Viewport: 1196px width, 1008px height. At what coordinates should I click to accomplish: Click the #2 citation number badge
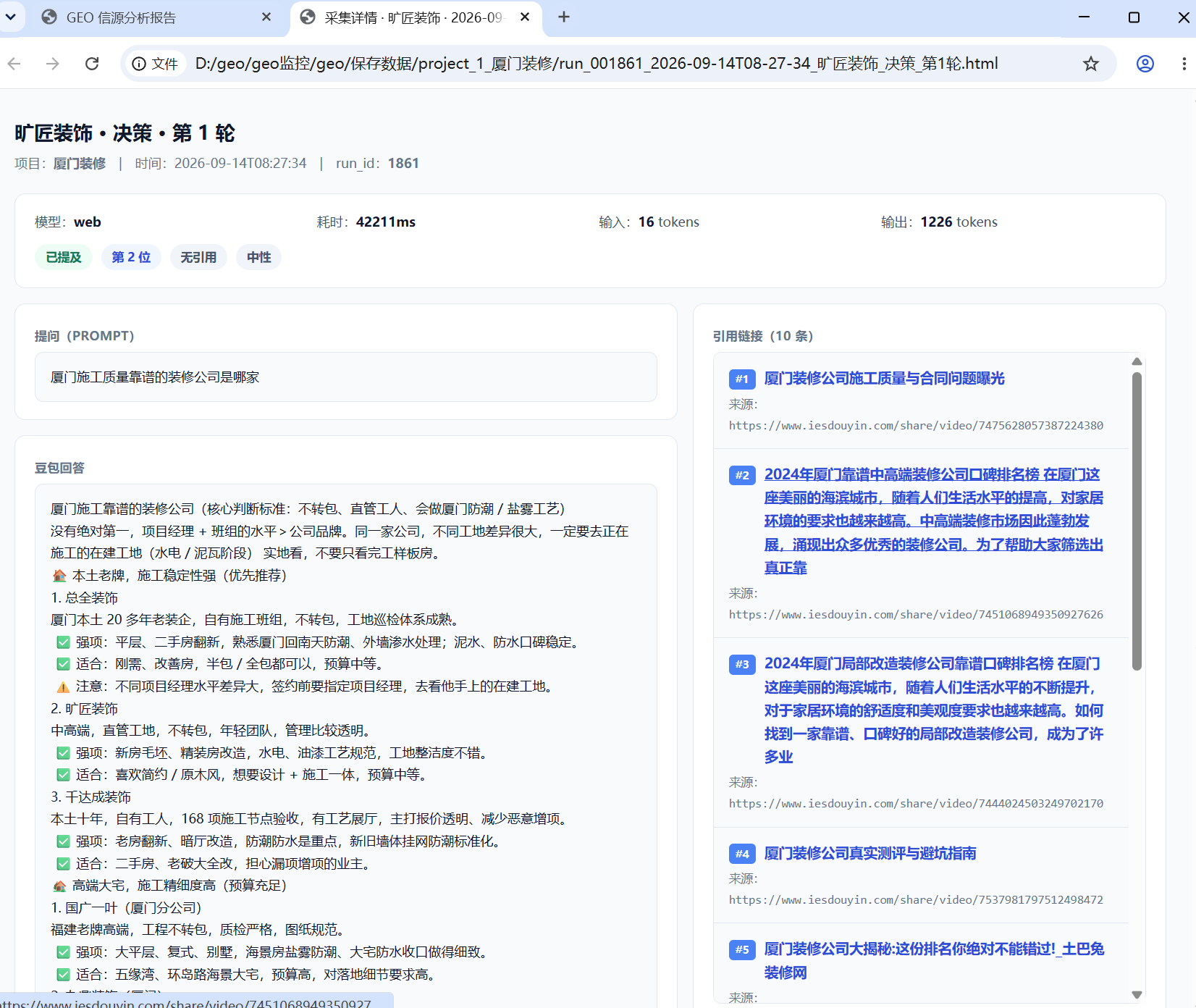[x=742, y=475]
